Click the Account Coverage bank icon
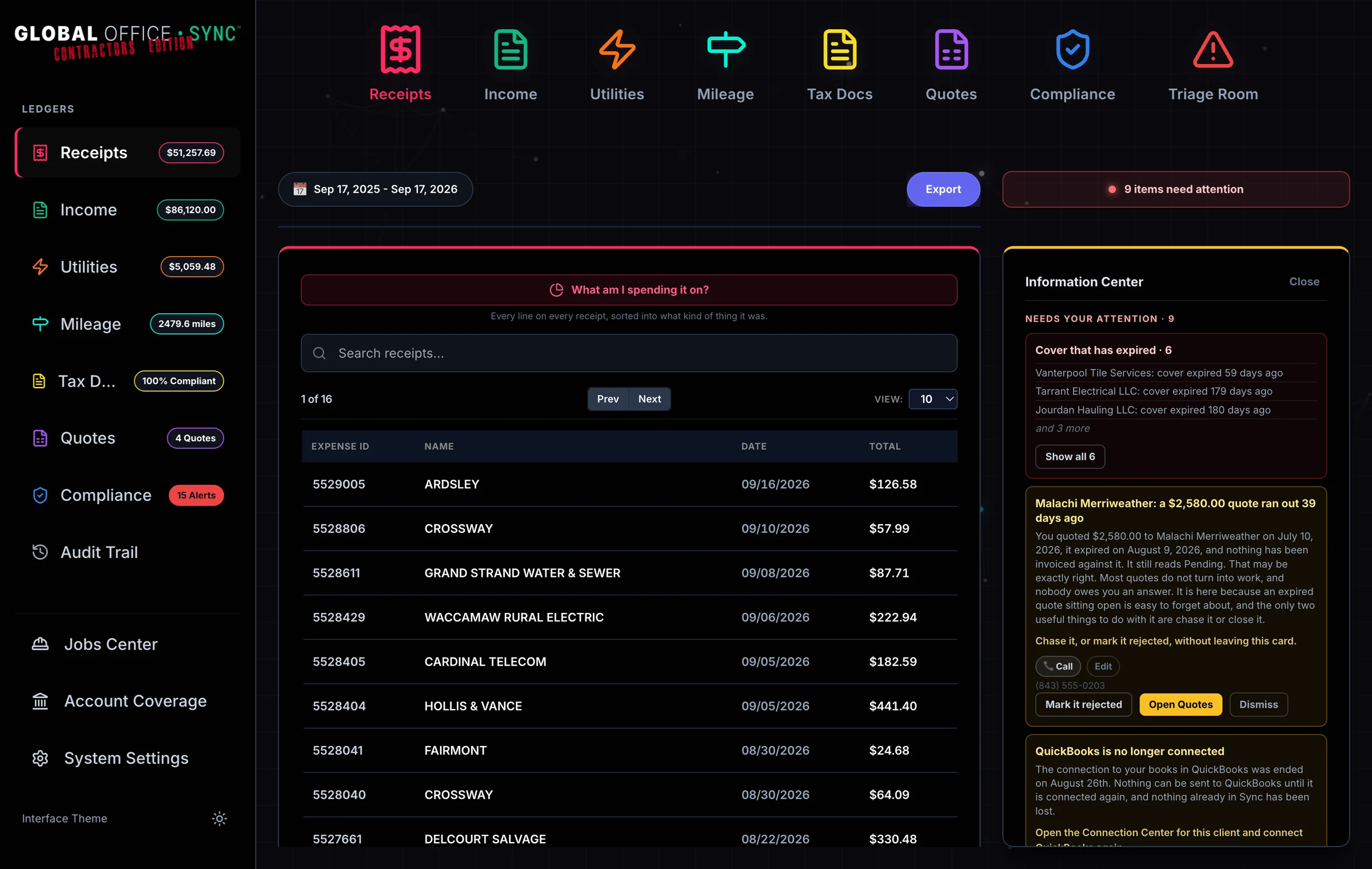The image size is (1372, 869). tap(40, 701)
